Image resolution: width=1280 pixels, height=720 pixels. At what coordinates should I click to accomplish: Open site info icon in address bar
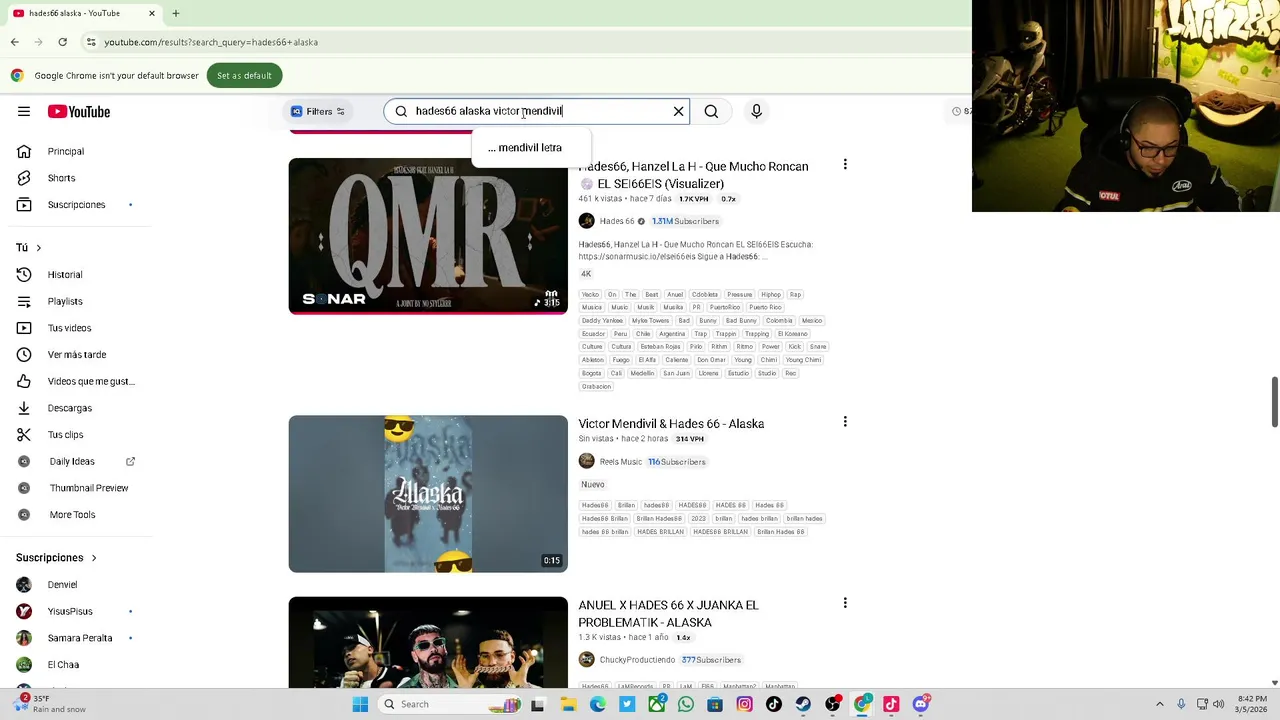coord(91,42)
